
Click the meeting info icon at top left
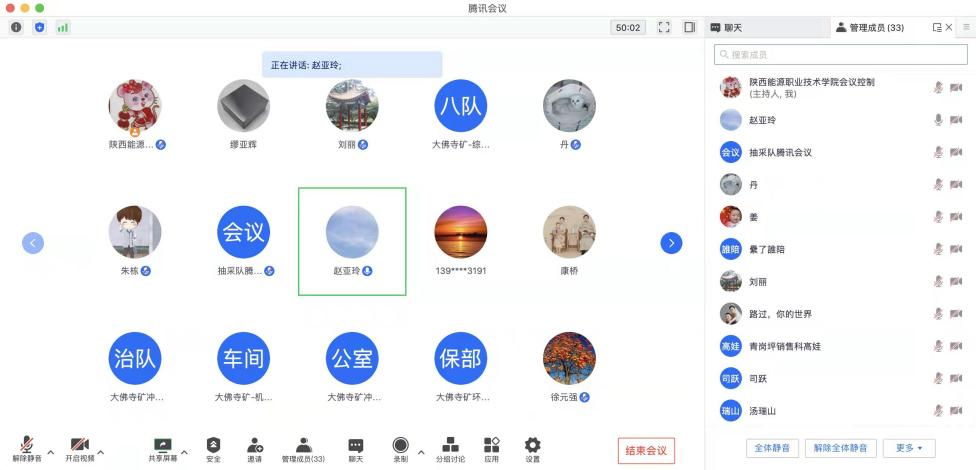[16, 27]
